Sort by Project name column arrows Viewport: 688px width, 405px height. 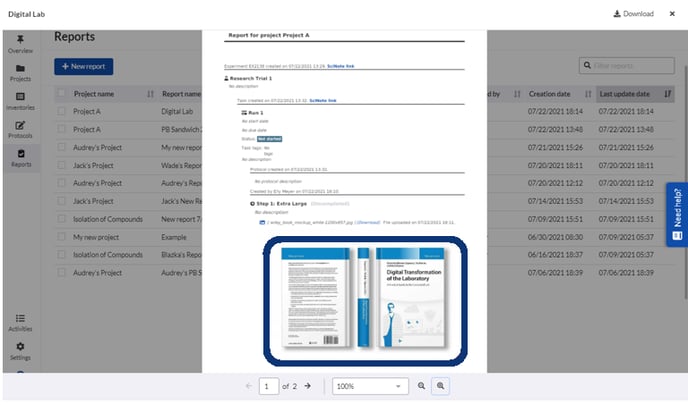coord(150,94)
